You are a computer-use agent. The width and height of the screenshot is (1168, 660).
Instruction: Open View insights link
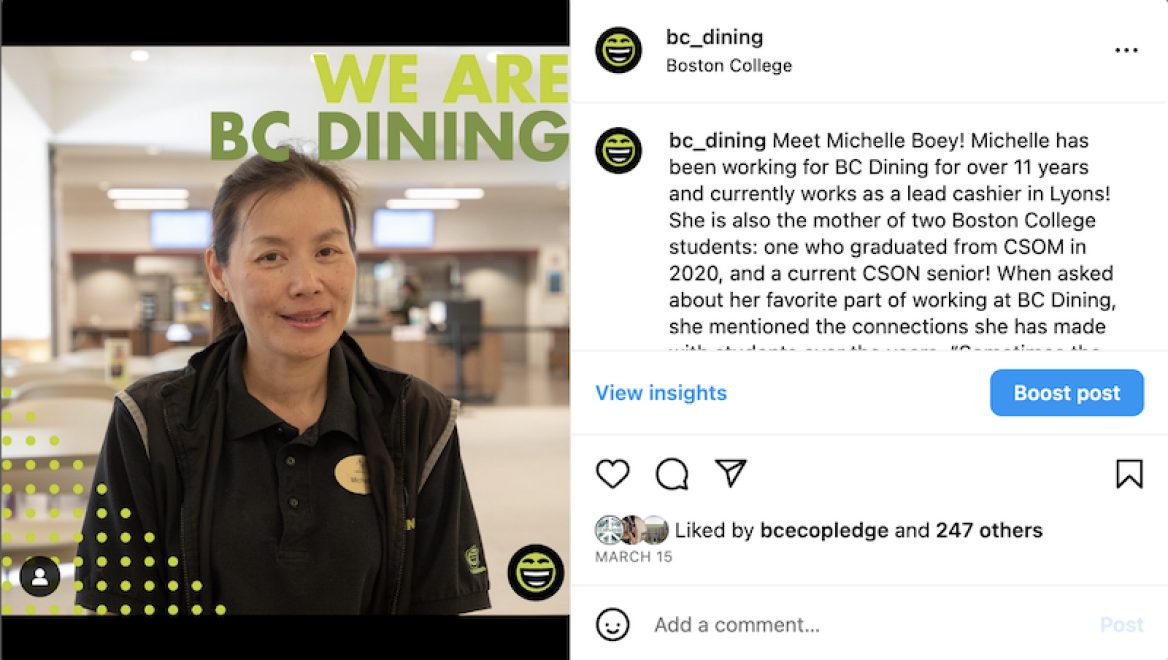tap(661, 393)
